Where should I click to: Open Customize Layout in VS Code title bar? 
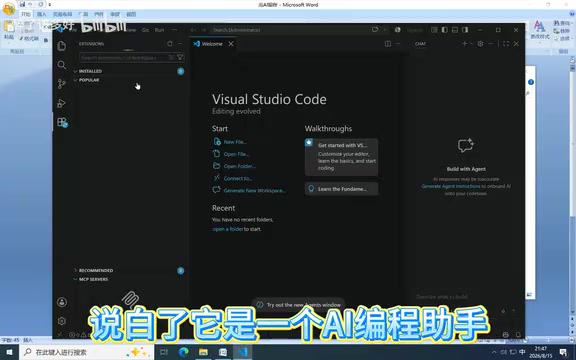(x=434, y=30)
